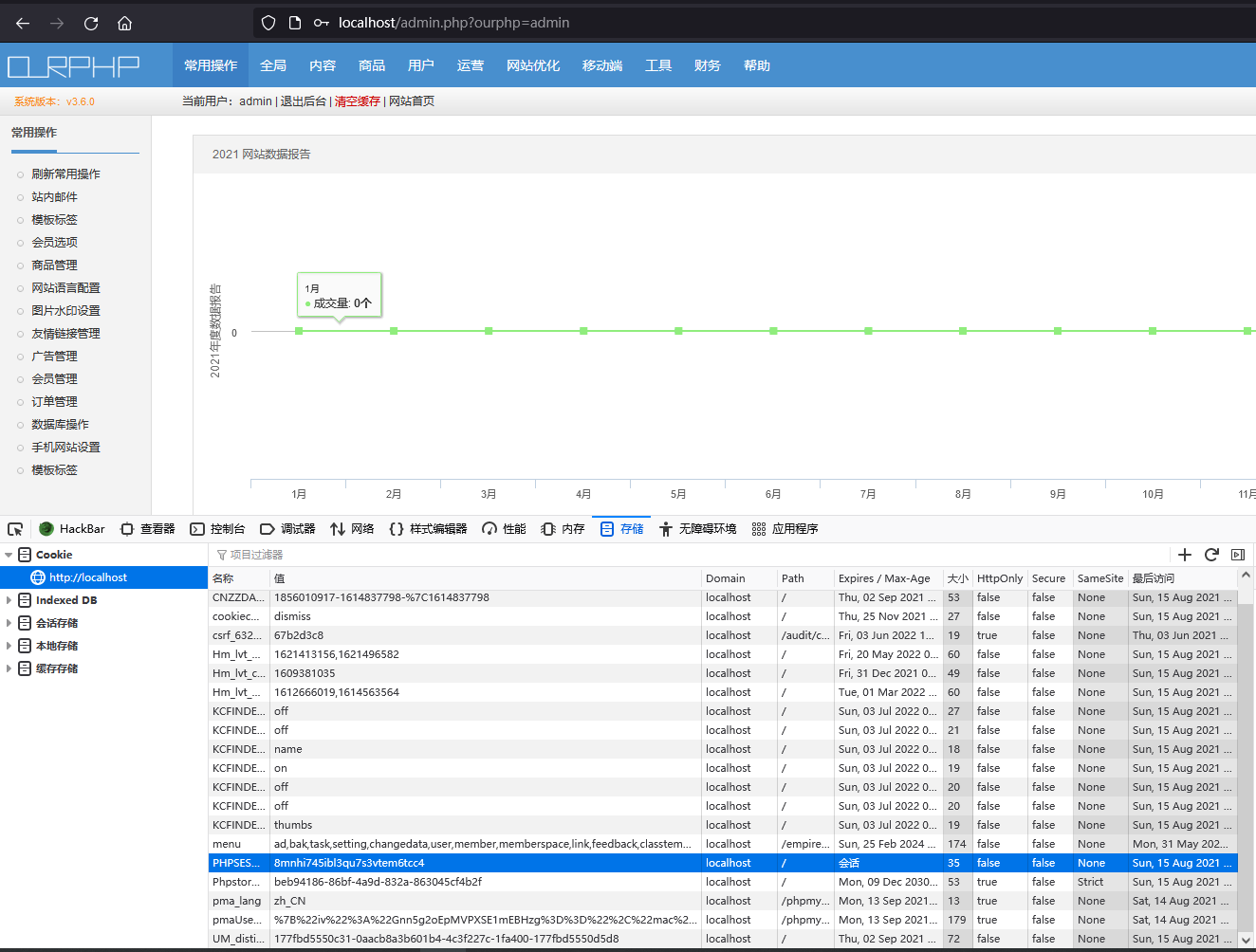Open the 运营 top menu
Screen dimensions: 1256x952
click(471, 65)
